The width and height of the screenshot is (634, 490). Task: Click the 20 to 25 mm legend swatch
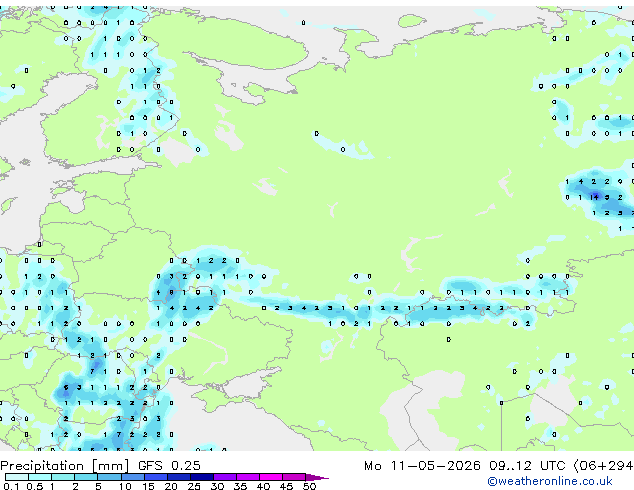click(x=178, y=477)
